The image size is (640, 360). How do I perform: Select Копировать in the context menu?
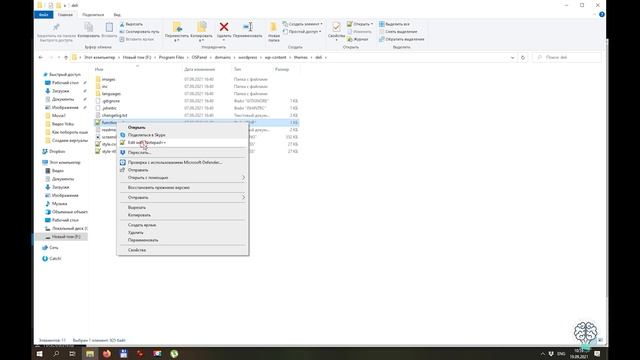tap(183, 215)
